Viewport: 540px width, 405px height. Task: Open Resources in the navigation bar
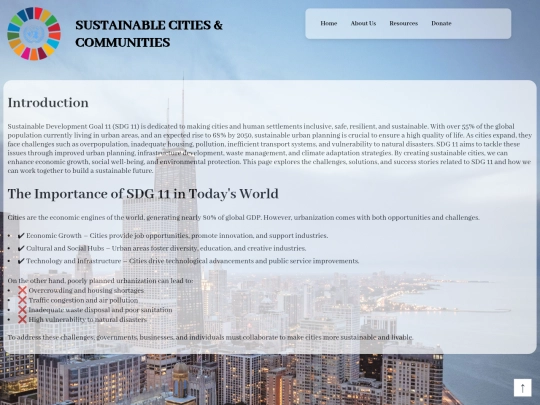(x=403, y=23)
